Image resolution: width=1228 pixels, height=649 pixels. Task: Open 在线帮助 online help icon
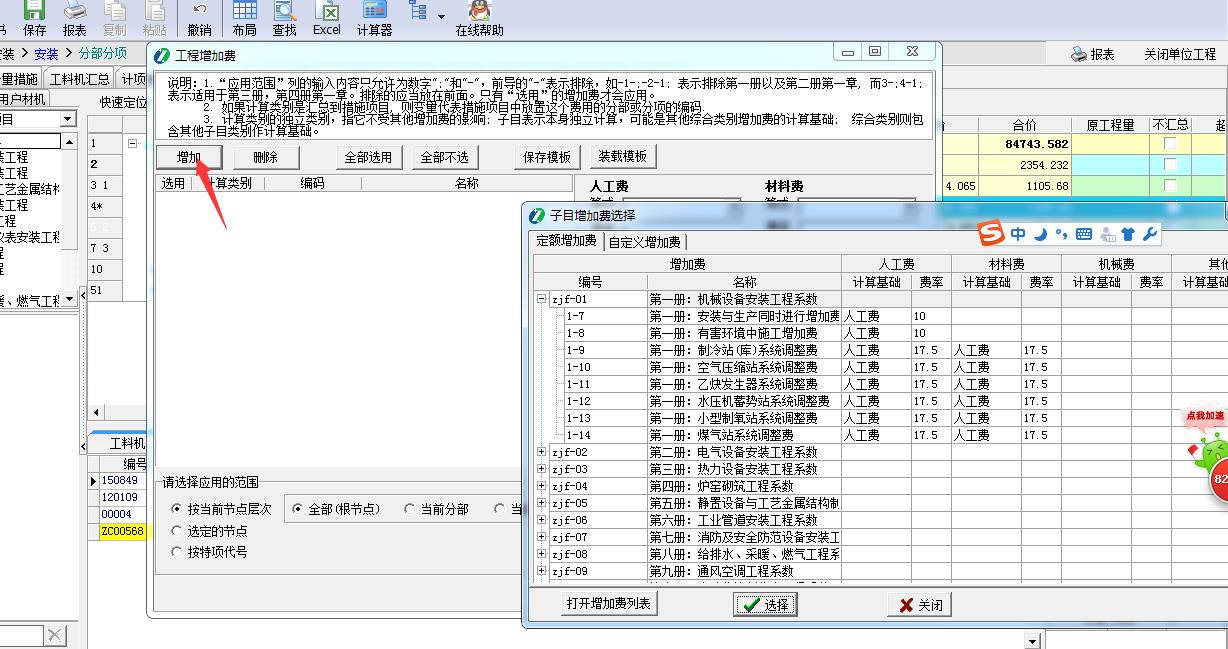[x=480, y=18]
